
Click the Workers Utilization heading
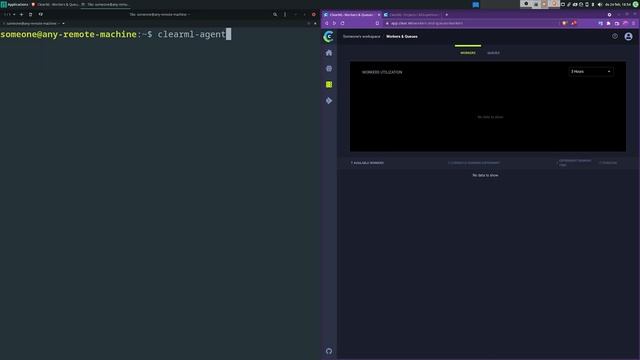pyautogui.click(x=382, y=72)
